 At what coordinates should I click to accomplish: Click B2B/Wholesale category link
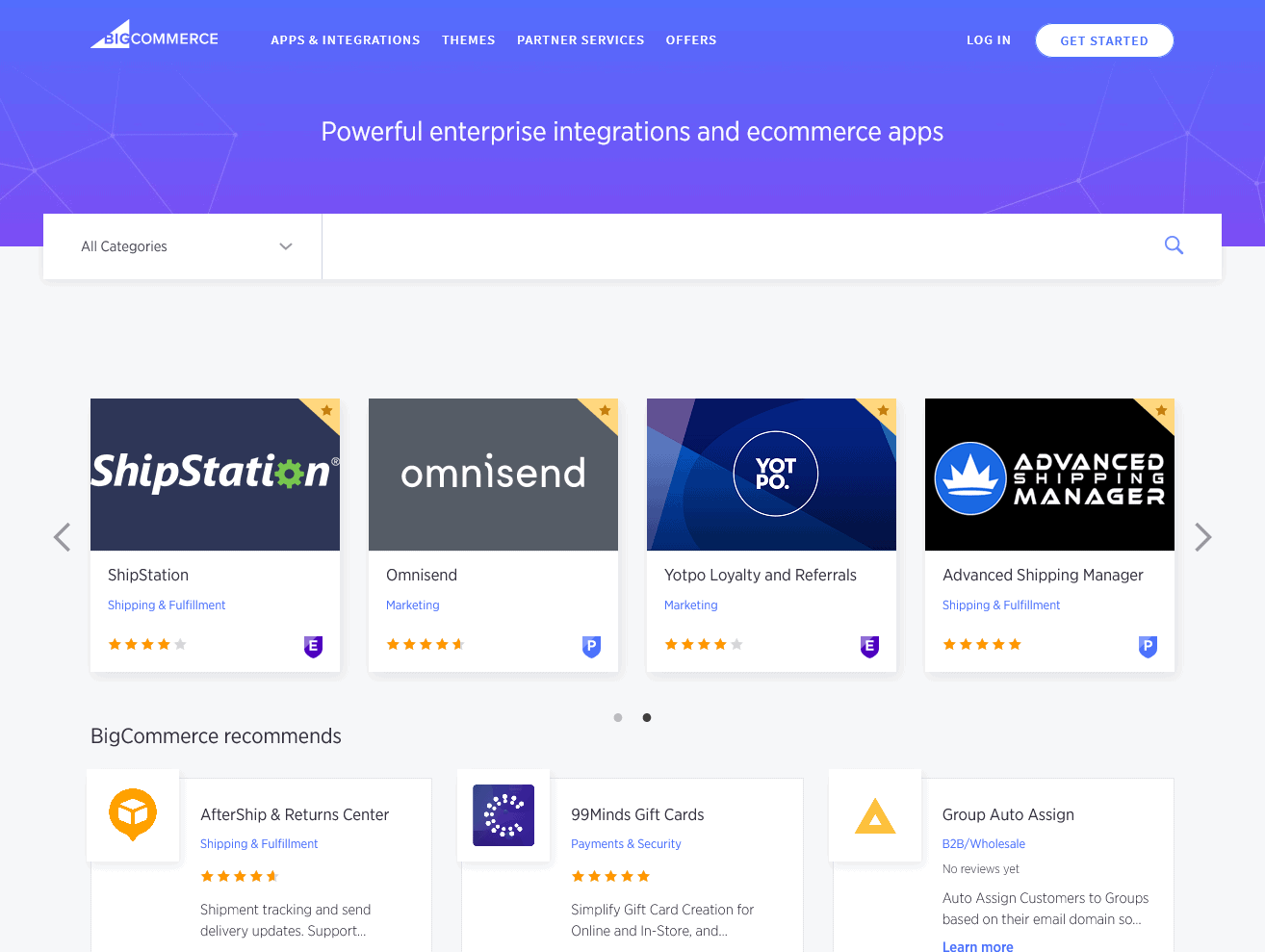984,844
